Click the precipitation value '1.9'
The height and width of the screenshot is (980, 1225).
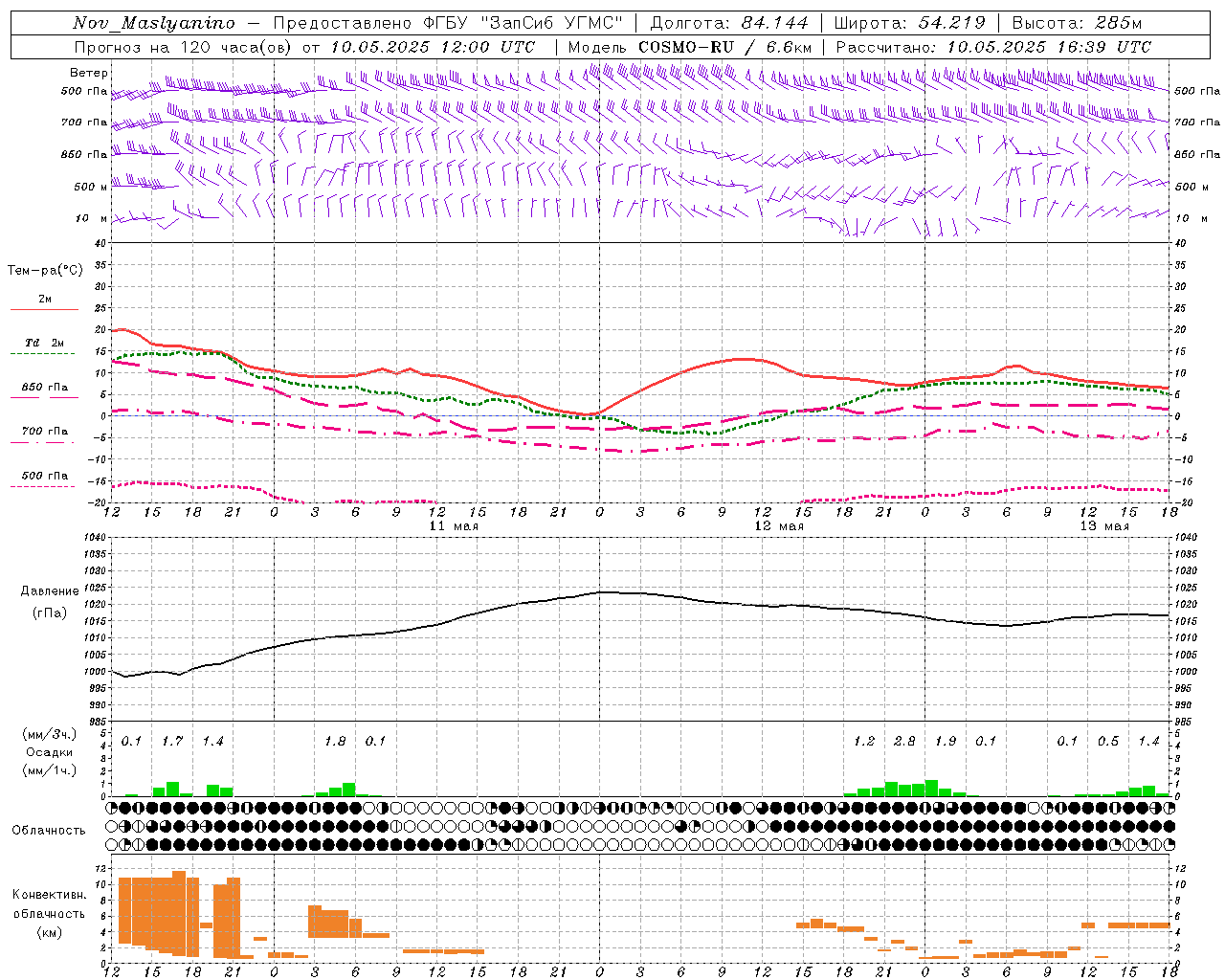(946, 742)
